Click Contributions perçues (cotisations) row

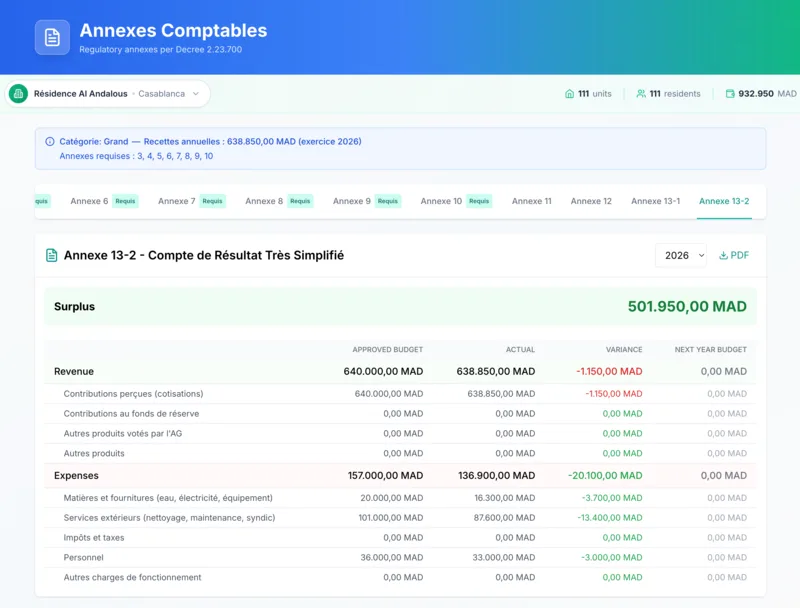(400, 394)
